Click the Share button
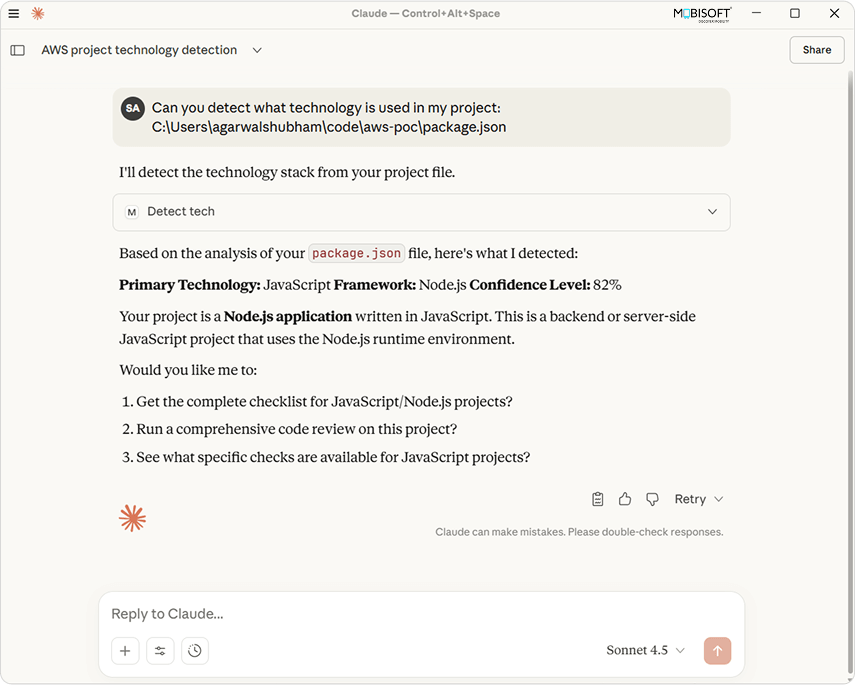This screenshot has width=855, height=685. 816,50
